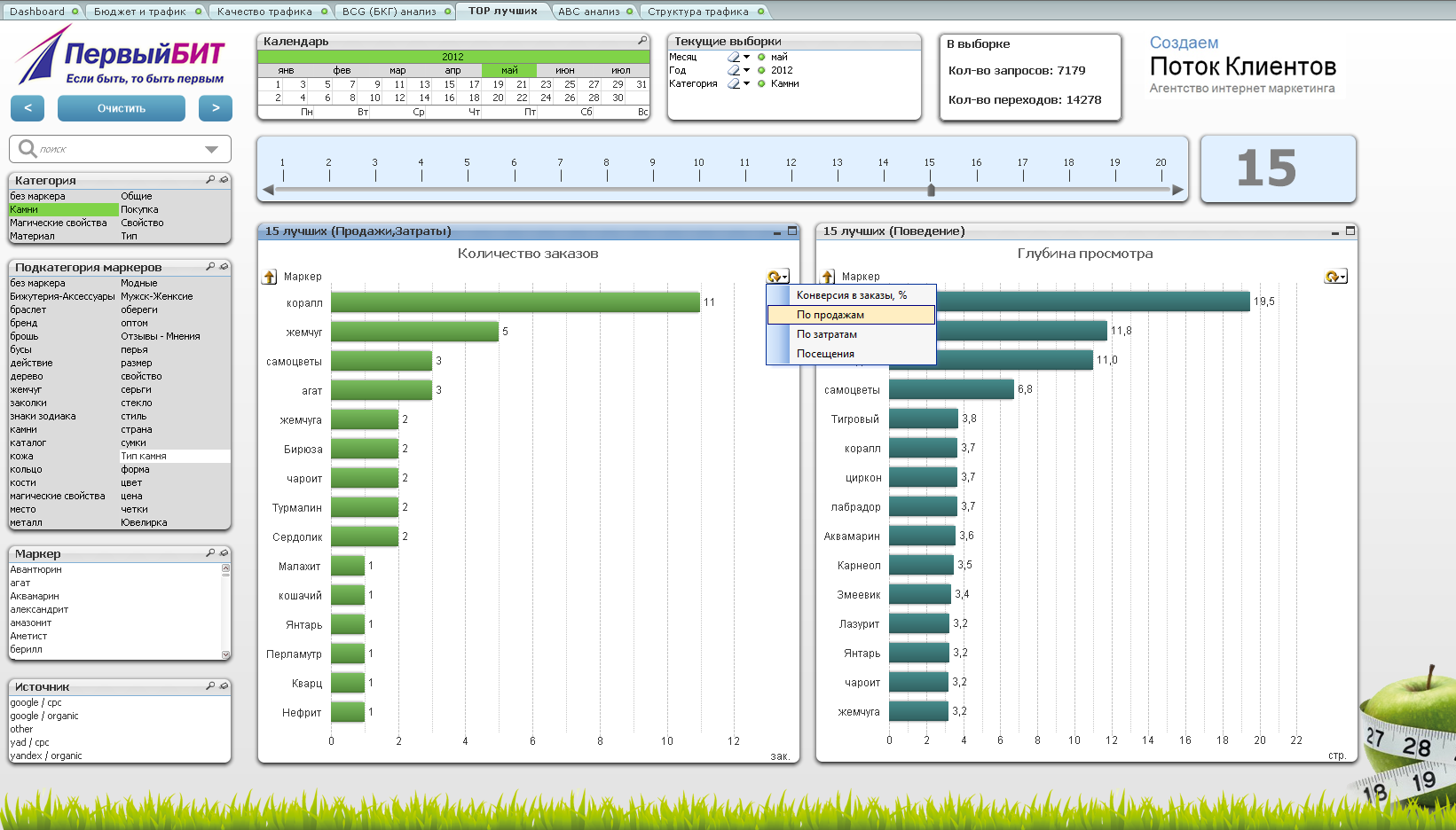Image resolution: width=1456 pixels, height=830 pixels.
Task: Open dropdown arrow next to Категория selection
Action: [x=747, y=83]
